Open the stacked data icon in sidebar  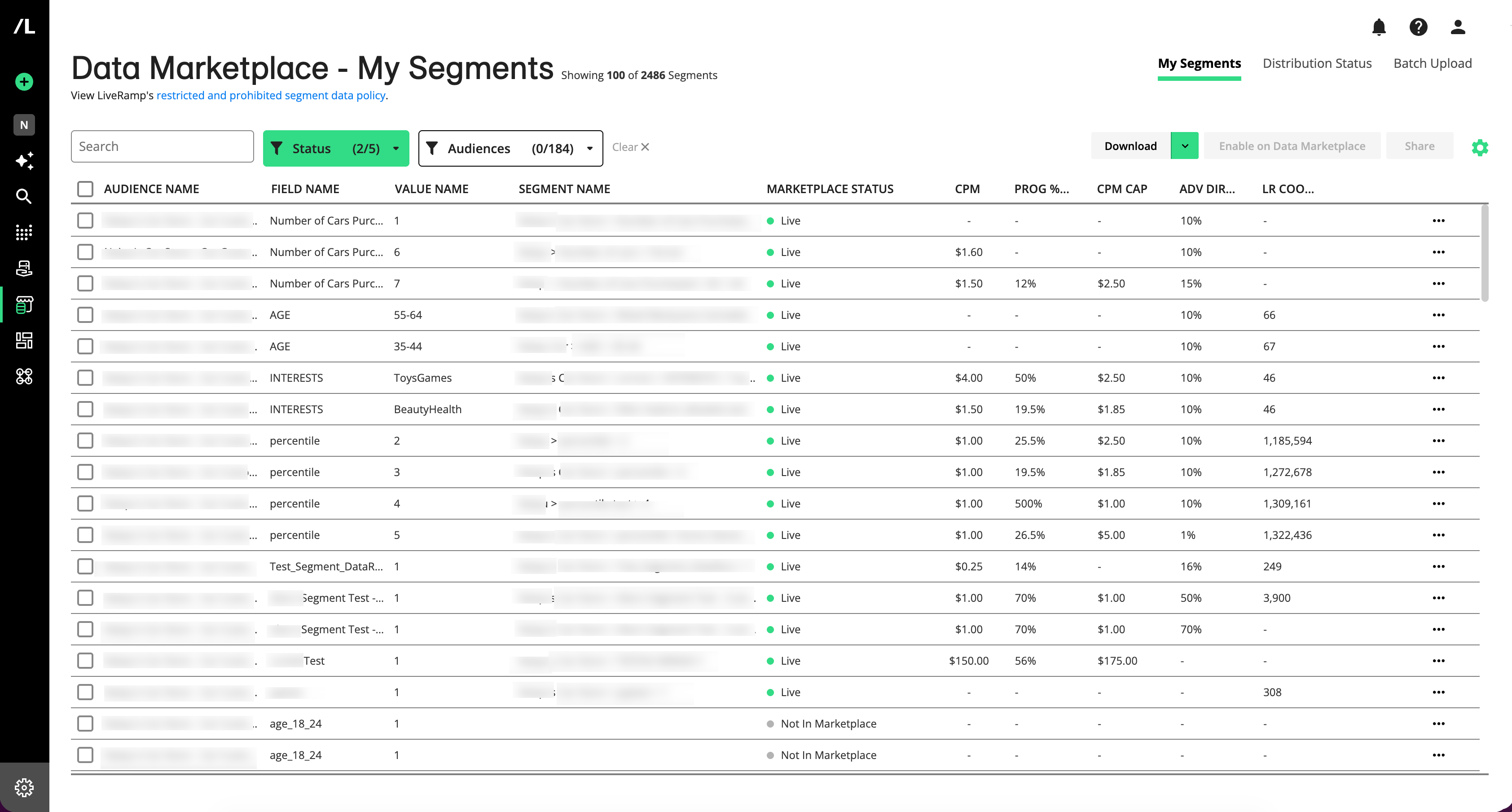coord(24,268)
